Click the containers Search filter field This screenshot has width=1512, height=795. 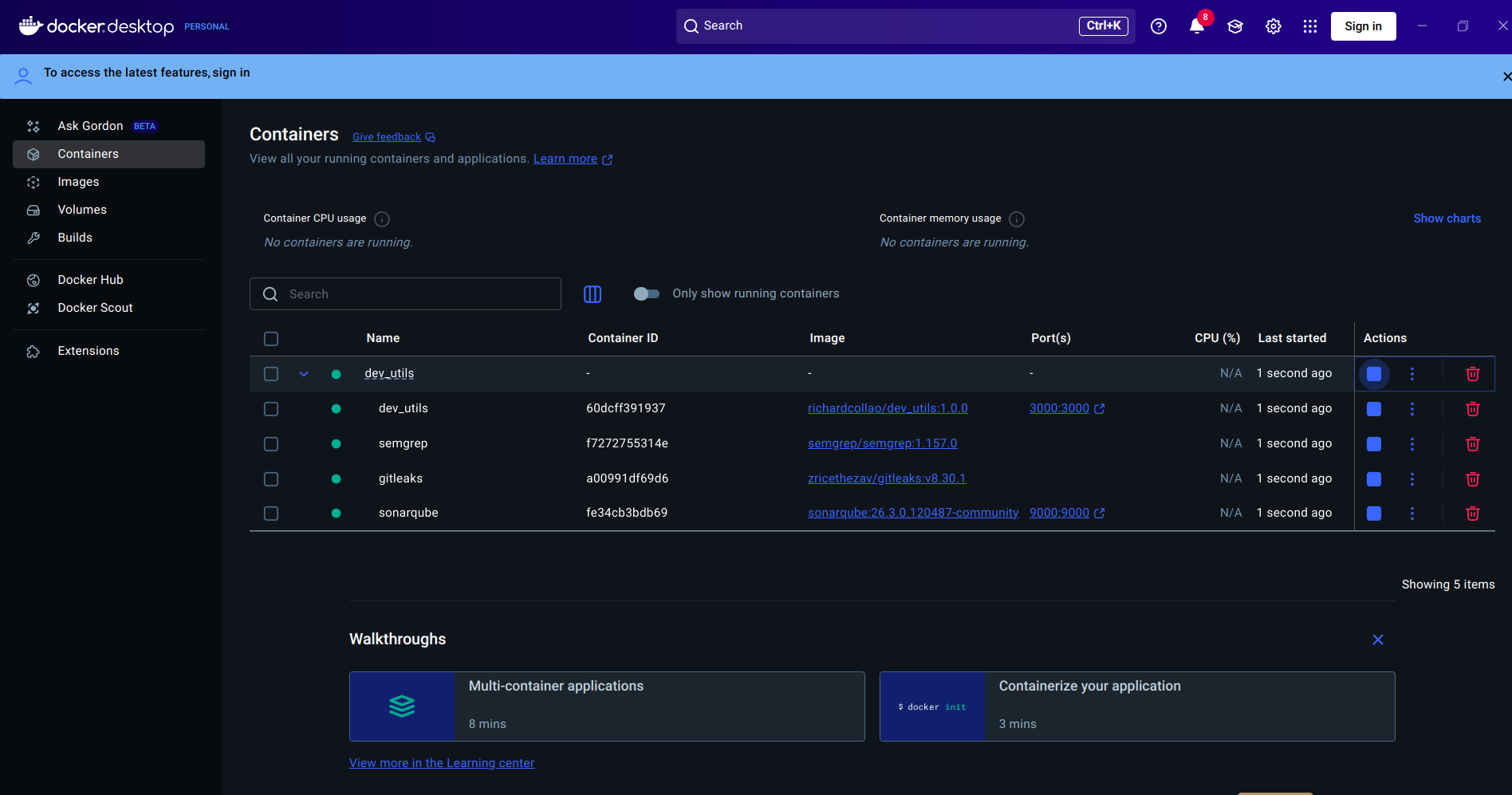pyautogui.click(x=405, y=294)
